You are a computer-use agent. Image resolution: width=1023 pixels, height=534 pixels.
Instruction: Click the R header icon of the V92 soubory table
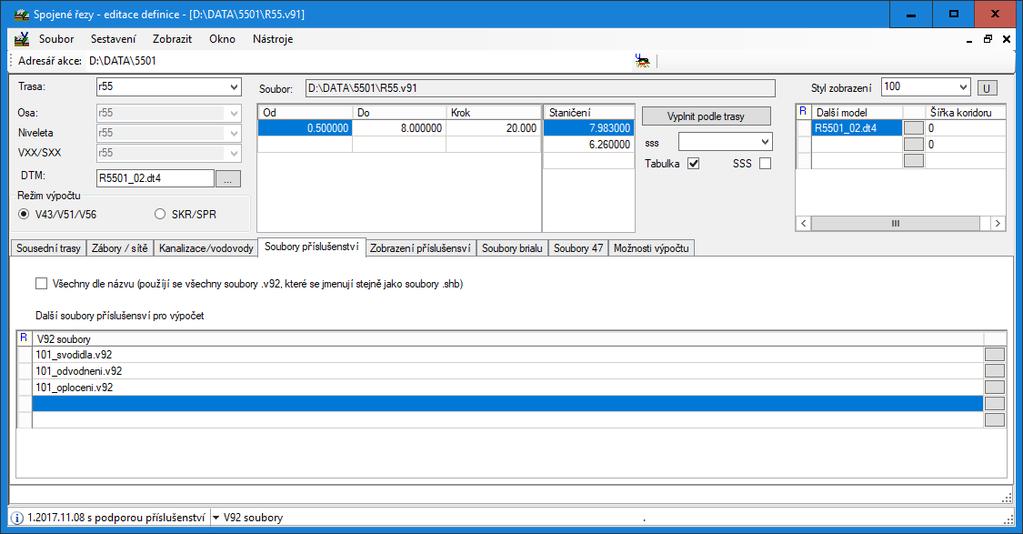tap(23, 338)
